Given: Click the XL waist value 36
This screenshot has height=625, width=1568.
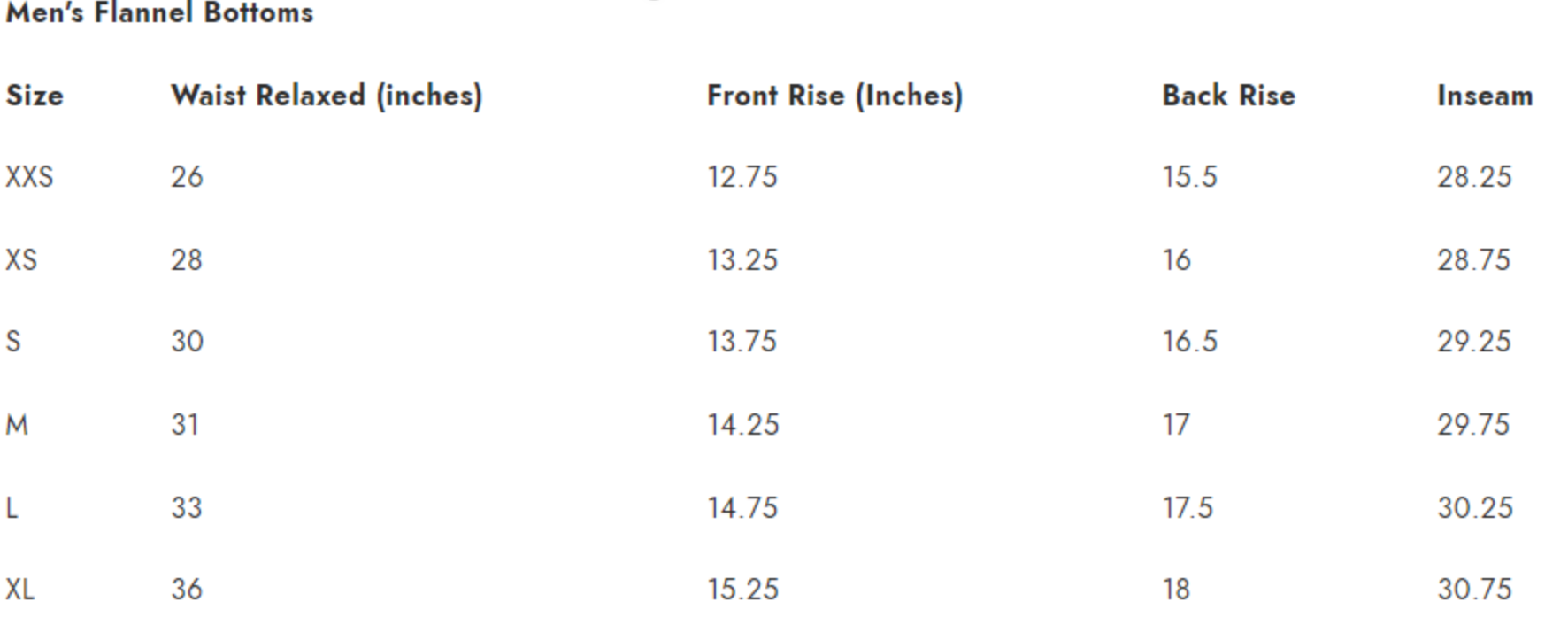Looking at the screenshot, I should tap(187, 590).
